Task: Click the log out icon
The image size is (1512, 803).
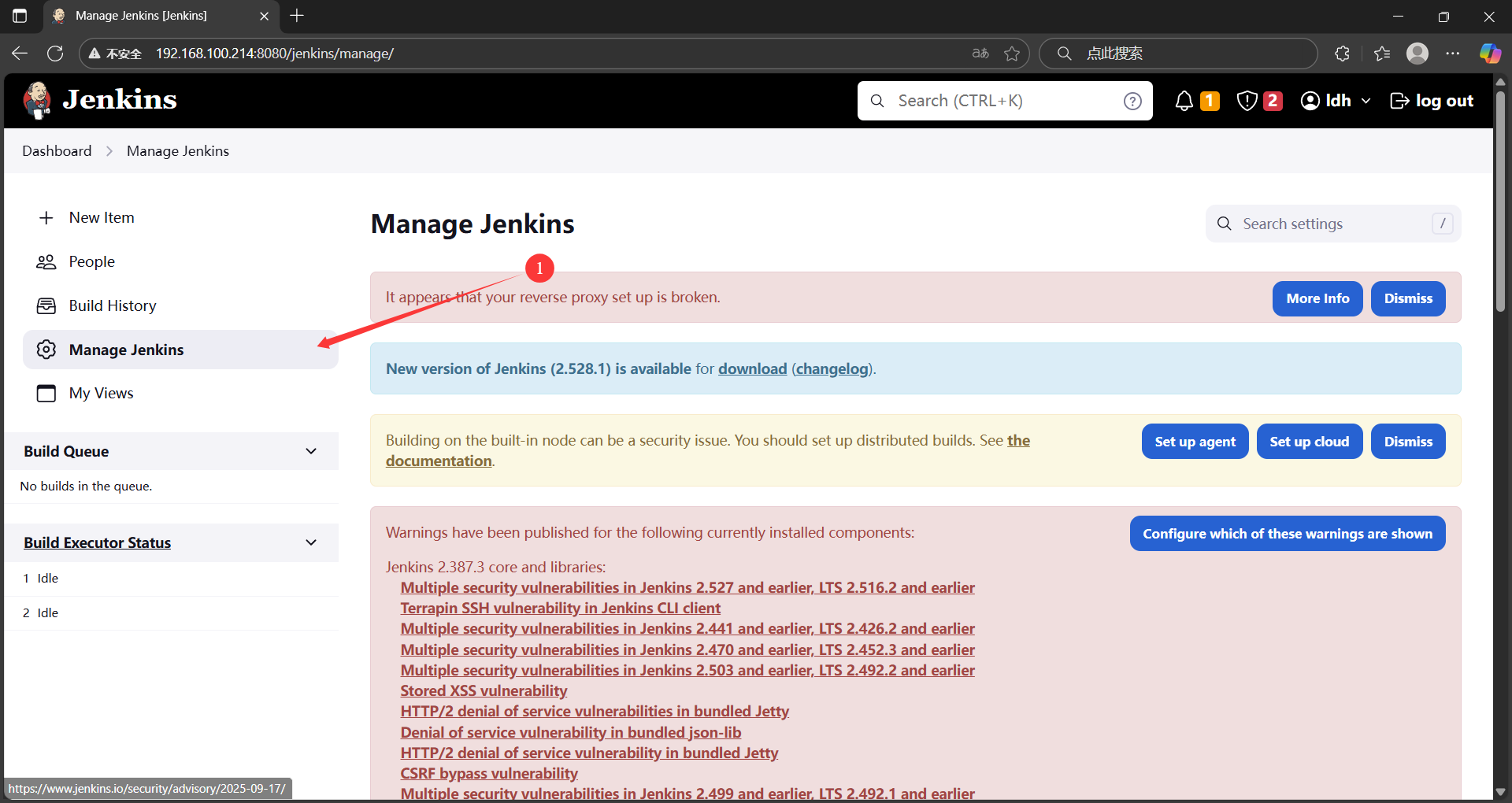Action: click(1399, 101)
